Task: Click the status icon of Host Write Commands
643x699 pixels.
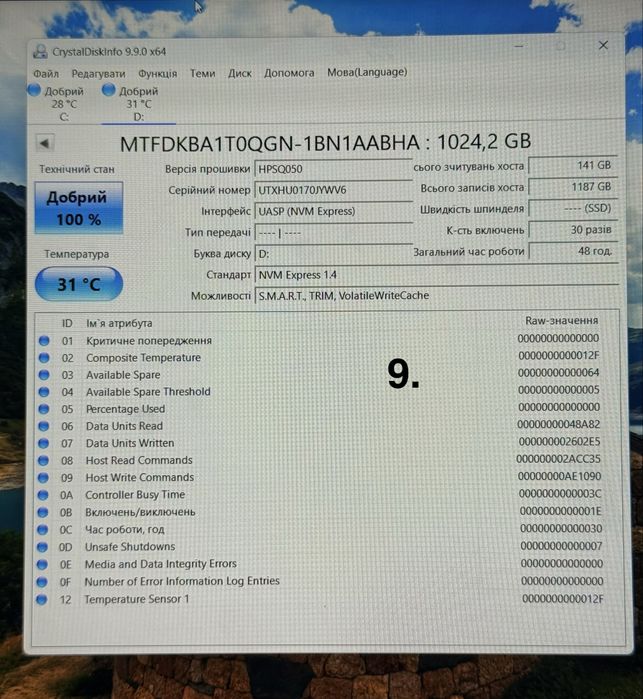Action: pyautogui.click(x=43, y=478)
